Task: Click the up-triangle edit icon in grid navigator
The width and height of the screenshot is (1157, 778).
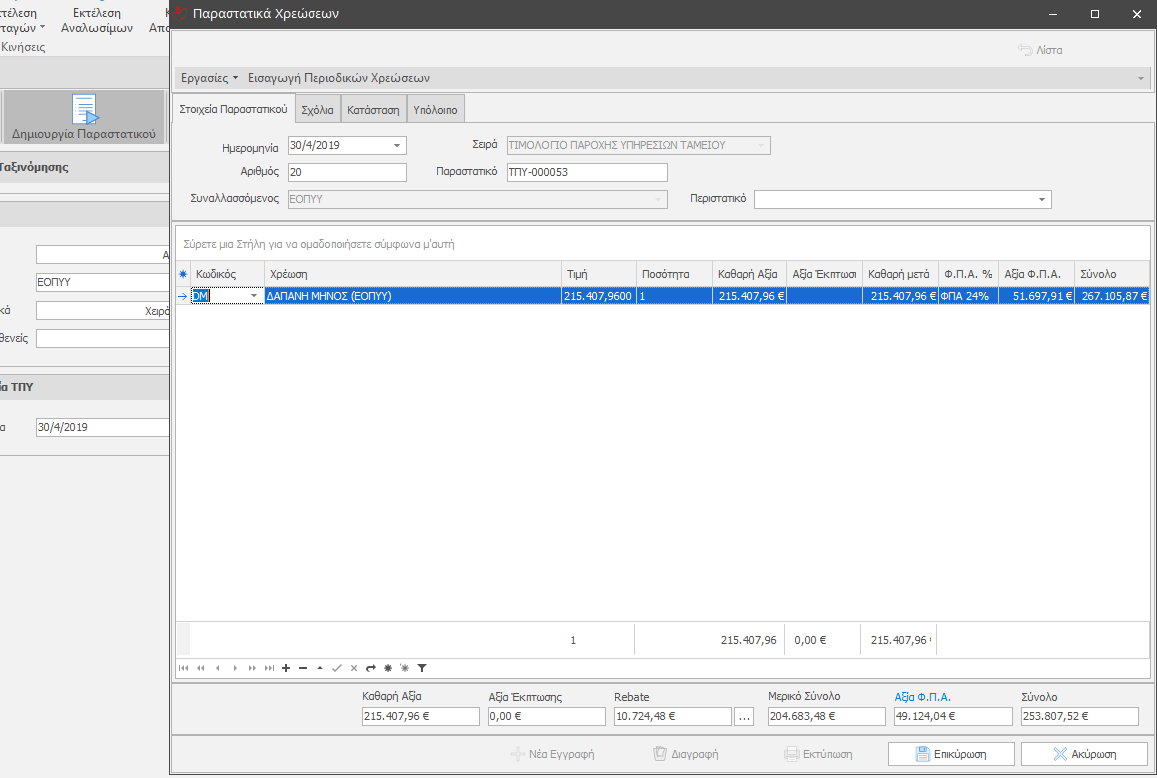Action: tap(320, 667)
